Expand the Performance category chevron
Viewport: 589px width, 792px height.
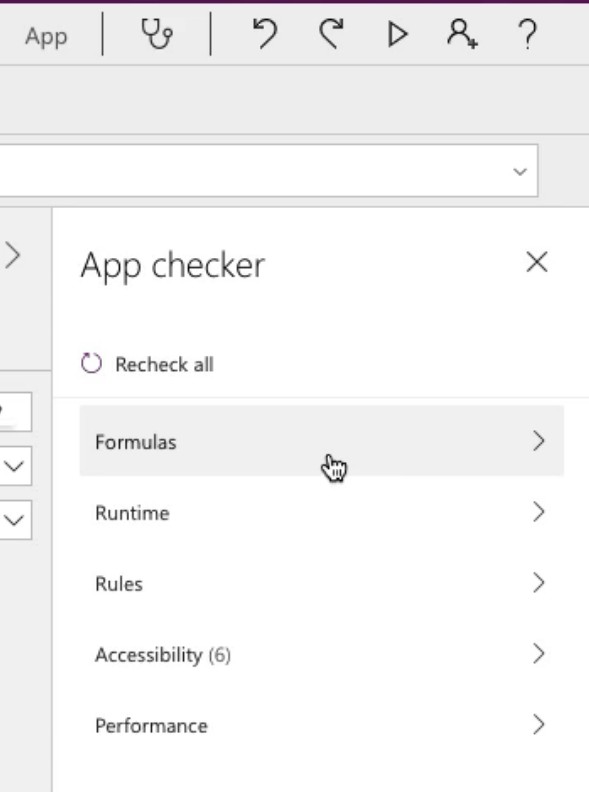(538, 725)
